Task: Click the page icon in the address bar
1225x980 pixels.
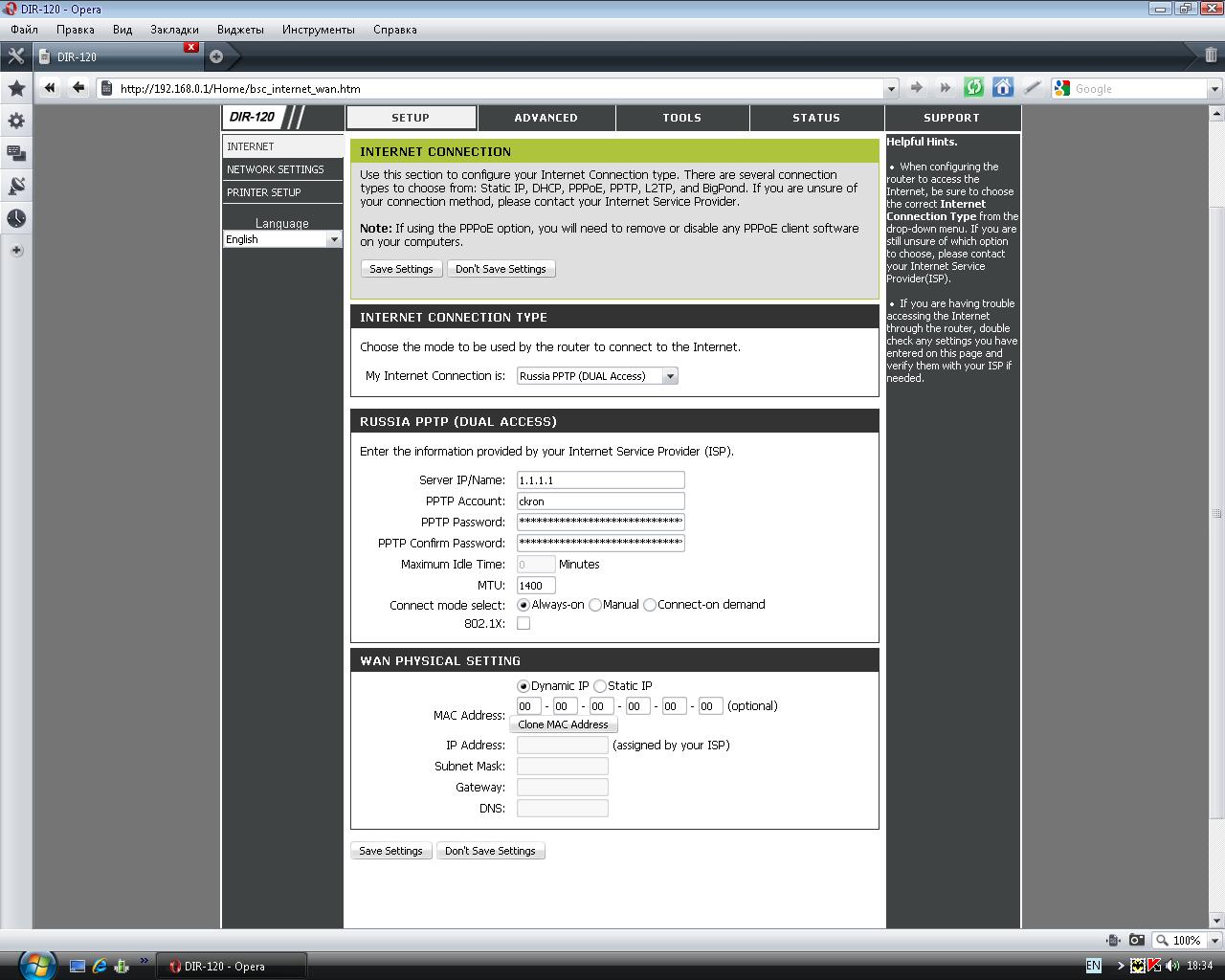Action: pos(107,88)
